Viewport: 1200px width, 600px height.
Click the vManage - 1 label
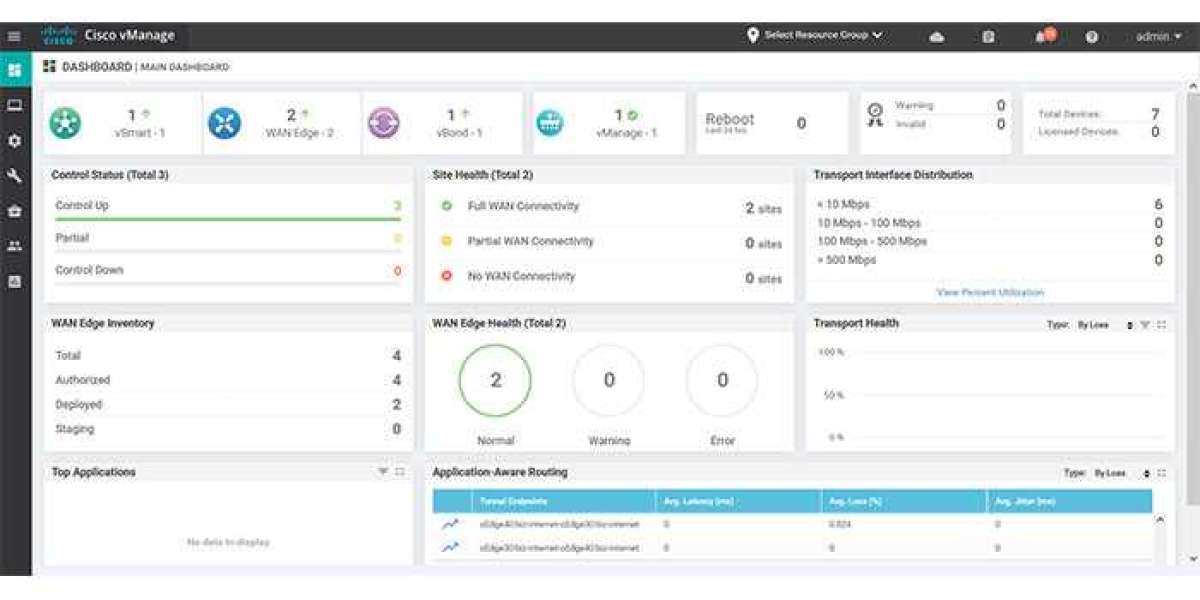coord(626,133)
